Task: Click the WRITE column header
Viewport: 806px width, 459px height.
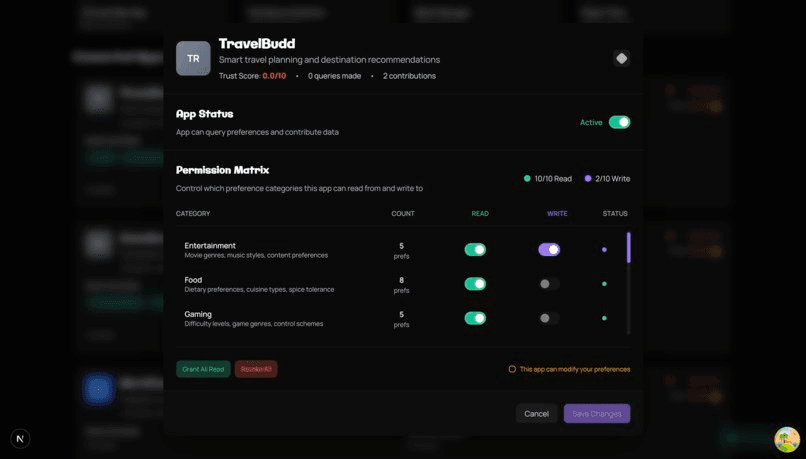Action: [557, 213]
